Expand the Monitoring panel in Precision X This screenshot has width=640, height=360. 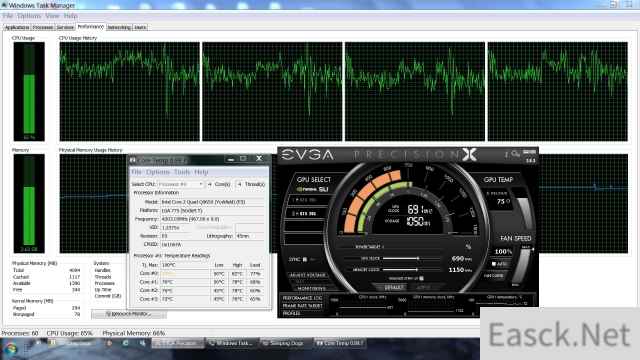click(311, 288)
